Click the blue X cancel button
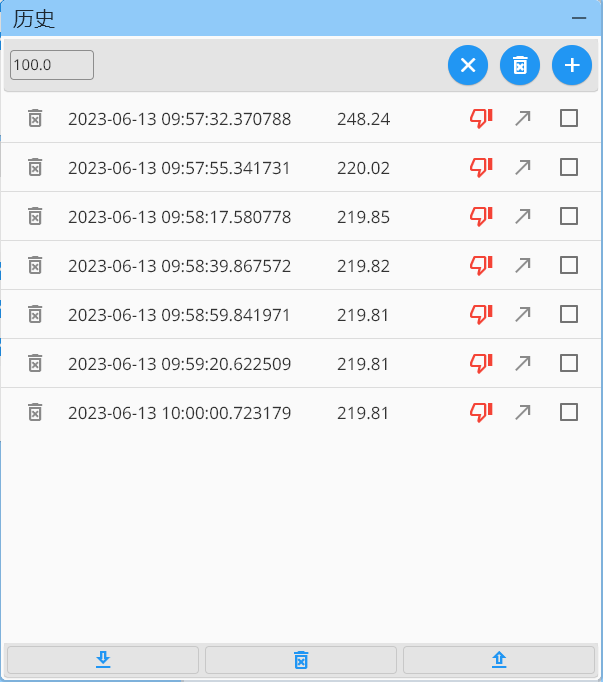The width and height of the screenshot is (603, 682). 468,65
